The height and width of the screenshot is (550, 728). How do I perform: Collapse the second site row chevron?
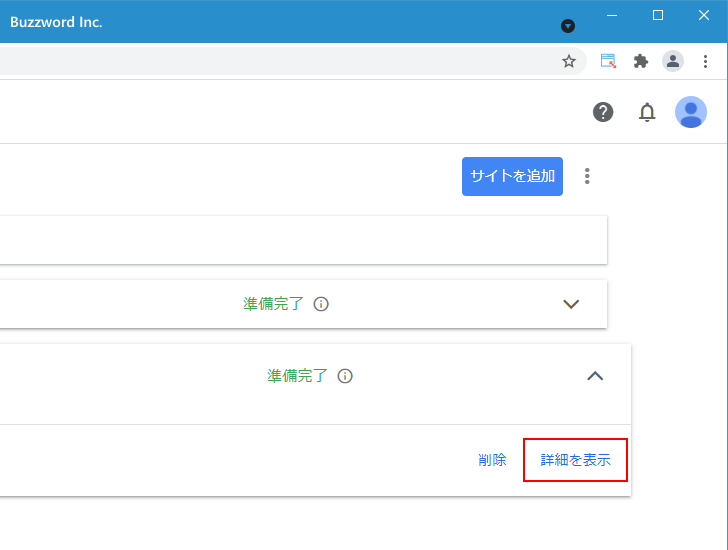pyautogui.click(x=595, y=376)
